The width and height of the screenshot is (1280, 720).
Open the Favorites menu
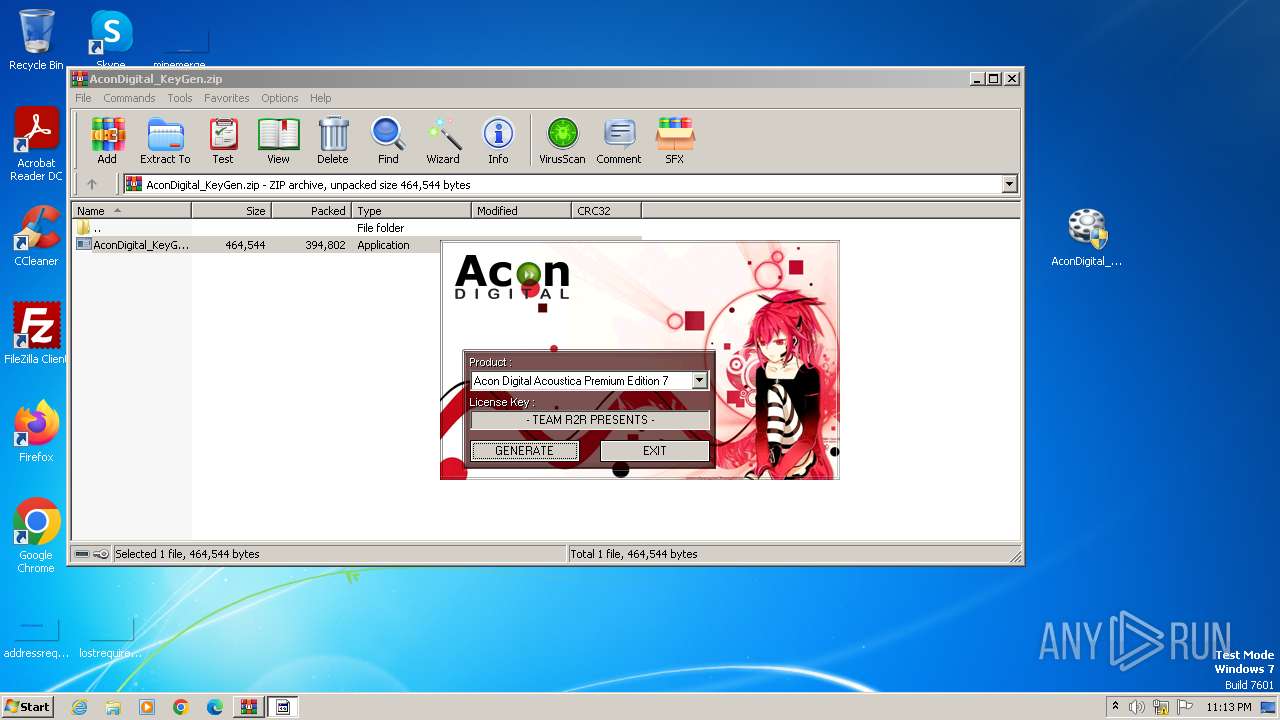[x=227, y=98]
